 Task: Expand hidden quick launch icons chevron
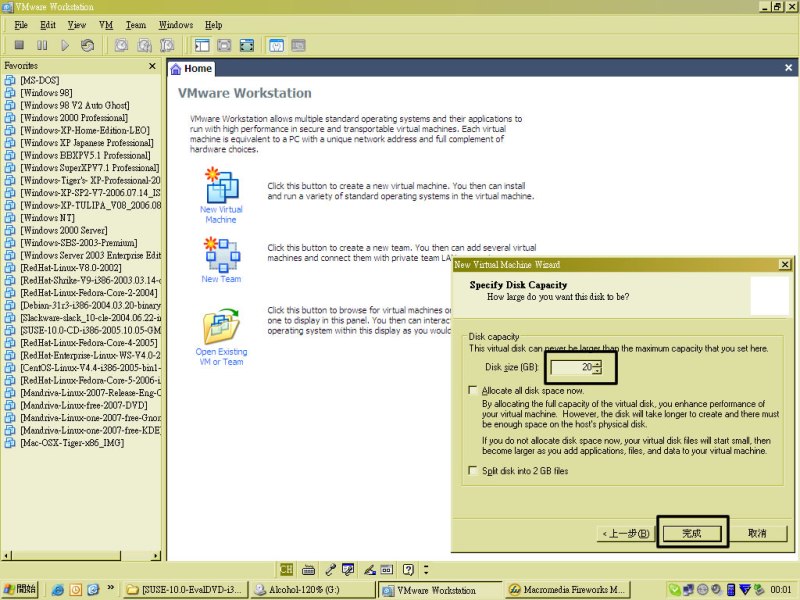click(111, 587)
